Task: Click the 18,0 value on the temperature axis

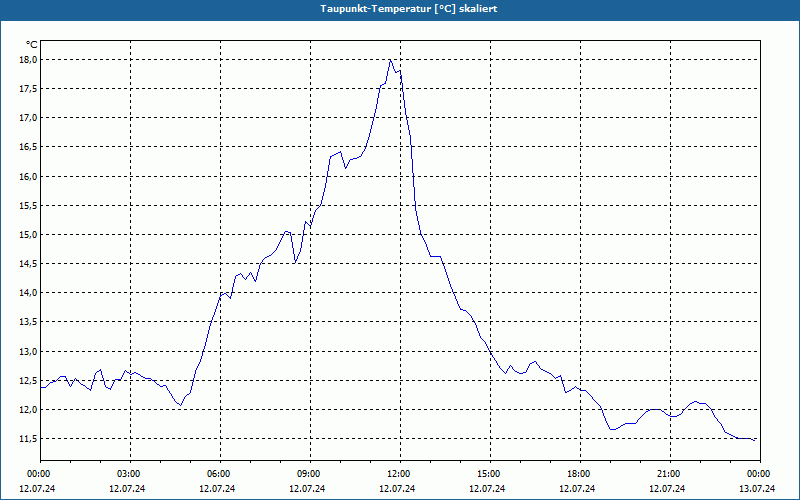Action: [29, 60]
